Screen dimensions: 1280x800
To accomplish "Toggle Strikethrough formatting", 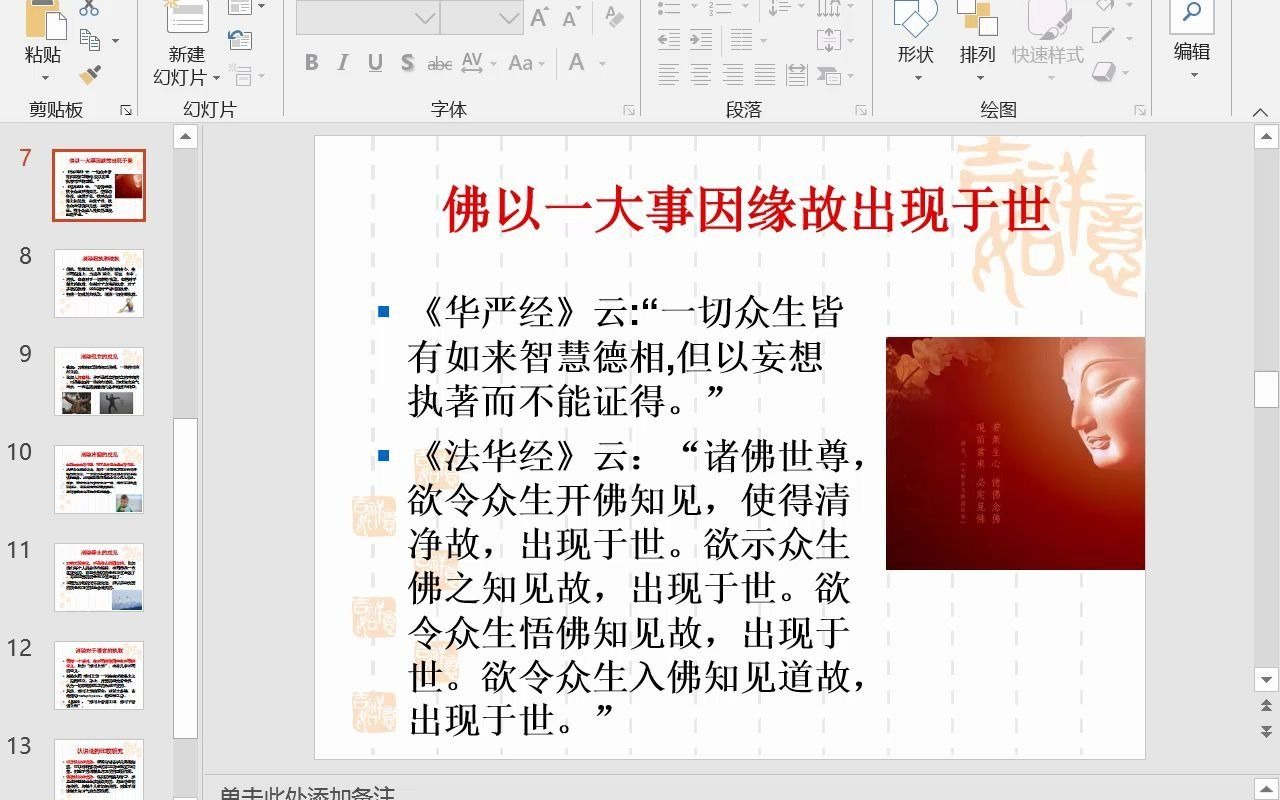I will coord(440,63).
